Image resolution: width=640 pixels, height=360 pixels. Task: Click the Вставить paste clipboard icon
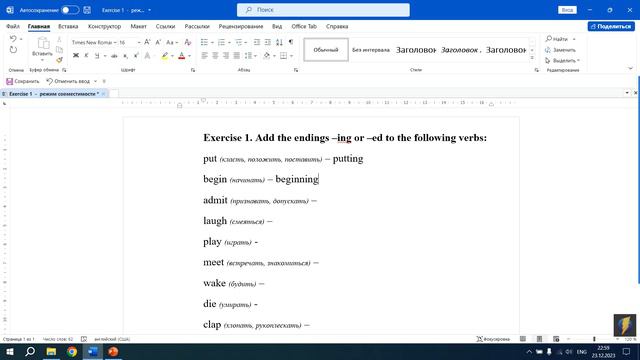[x=42, y=43]
